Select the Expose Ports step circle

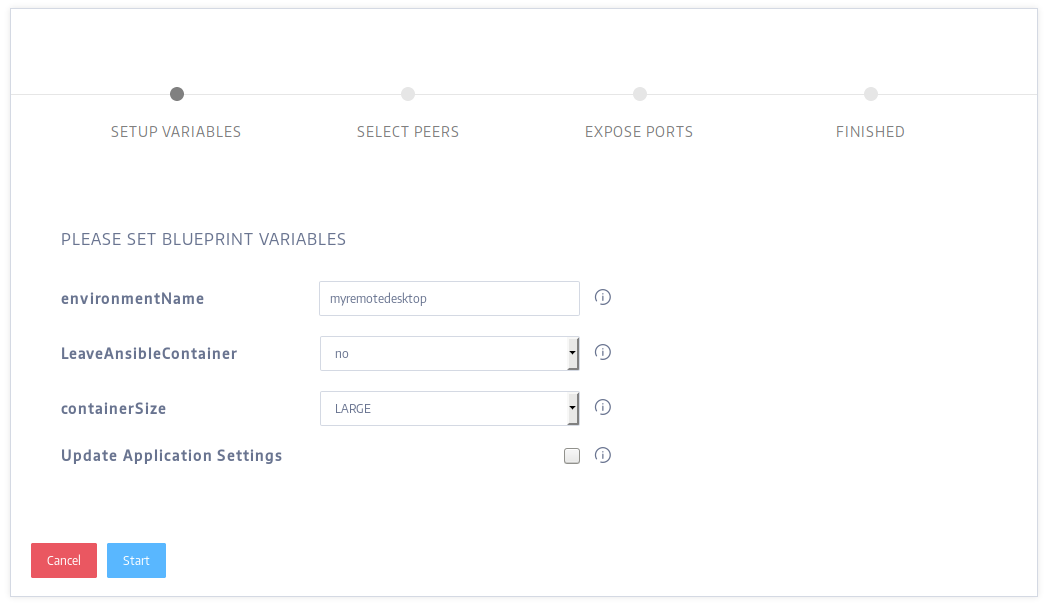tap(640, 94)
